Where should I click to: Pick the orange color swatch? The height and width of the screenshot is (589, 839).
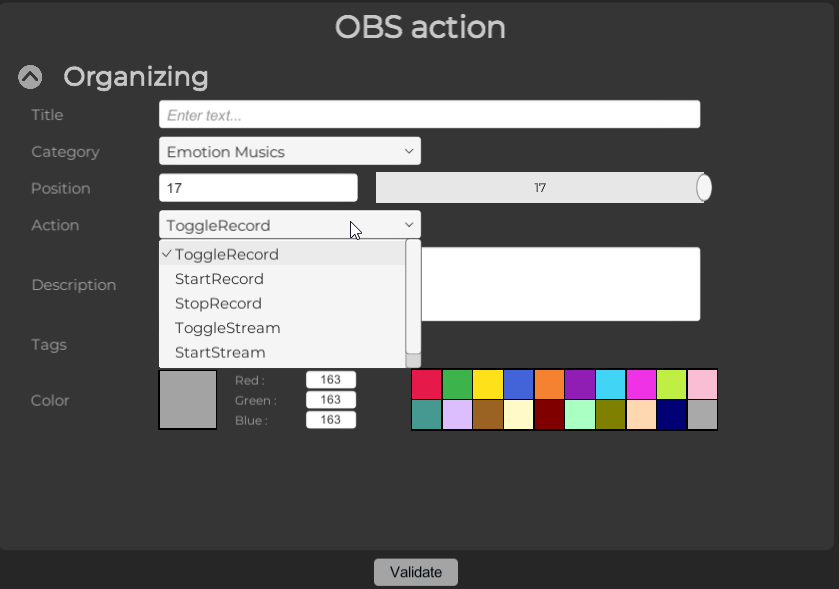(x=549, y=384)
